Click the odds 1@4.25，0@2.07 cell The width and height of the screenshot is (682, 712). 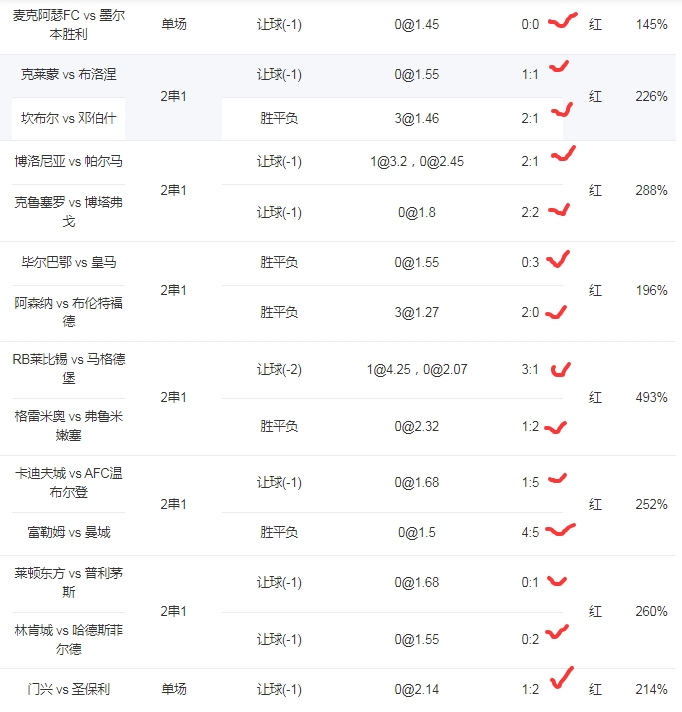coord(417,370)
